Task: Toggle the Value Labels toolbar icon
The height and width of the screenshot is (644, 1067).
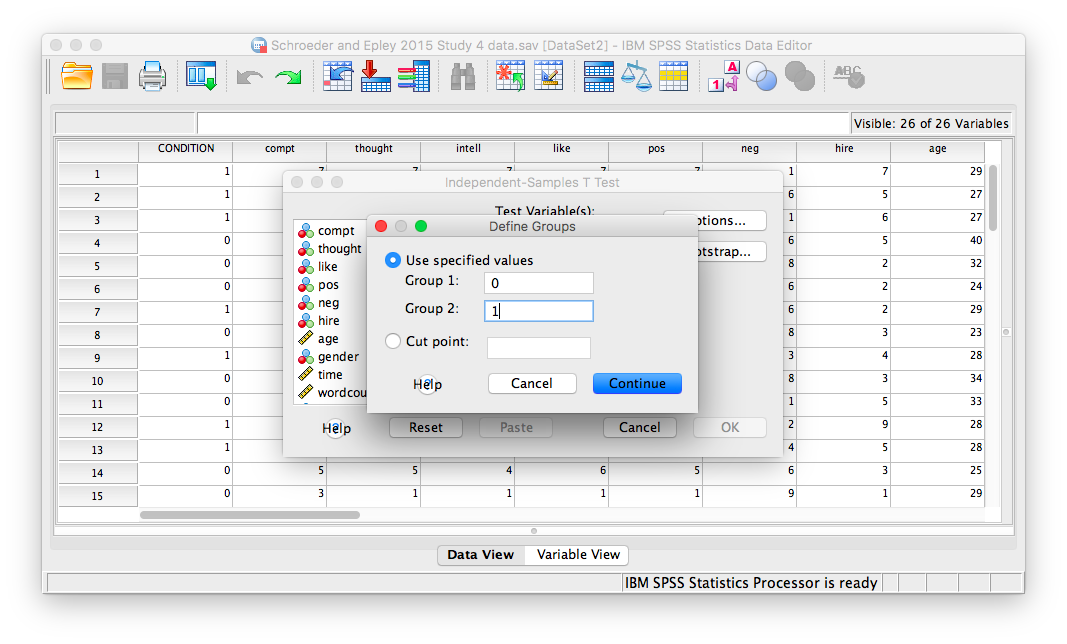Action: [x=723, y=76]
